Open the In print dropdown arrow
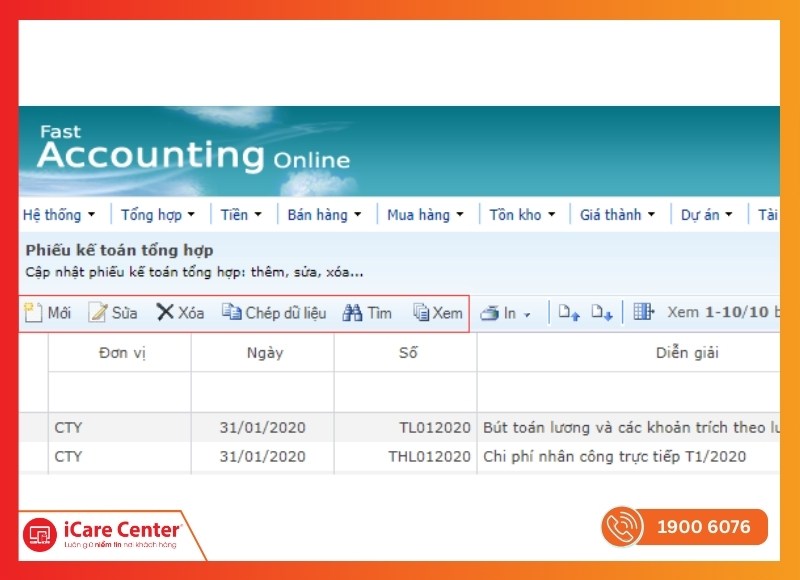Image resolution: width=800 pixels, height=580 pixels. (x=527, y=315)
